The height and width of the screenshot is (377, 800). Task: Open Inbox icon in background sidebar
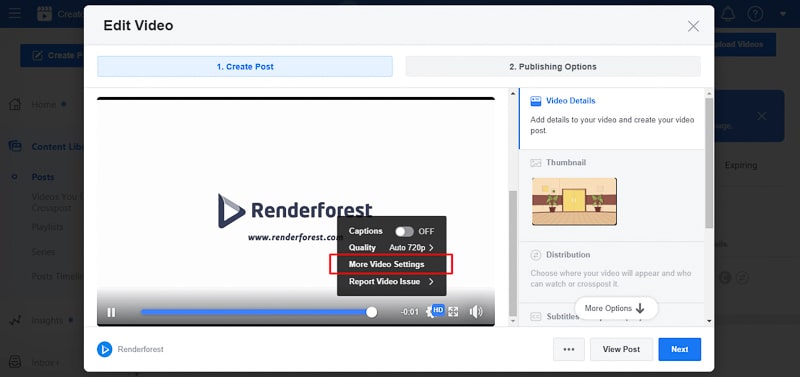click(x=15, y=363)
